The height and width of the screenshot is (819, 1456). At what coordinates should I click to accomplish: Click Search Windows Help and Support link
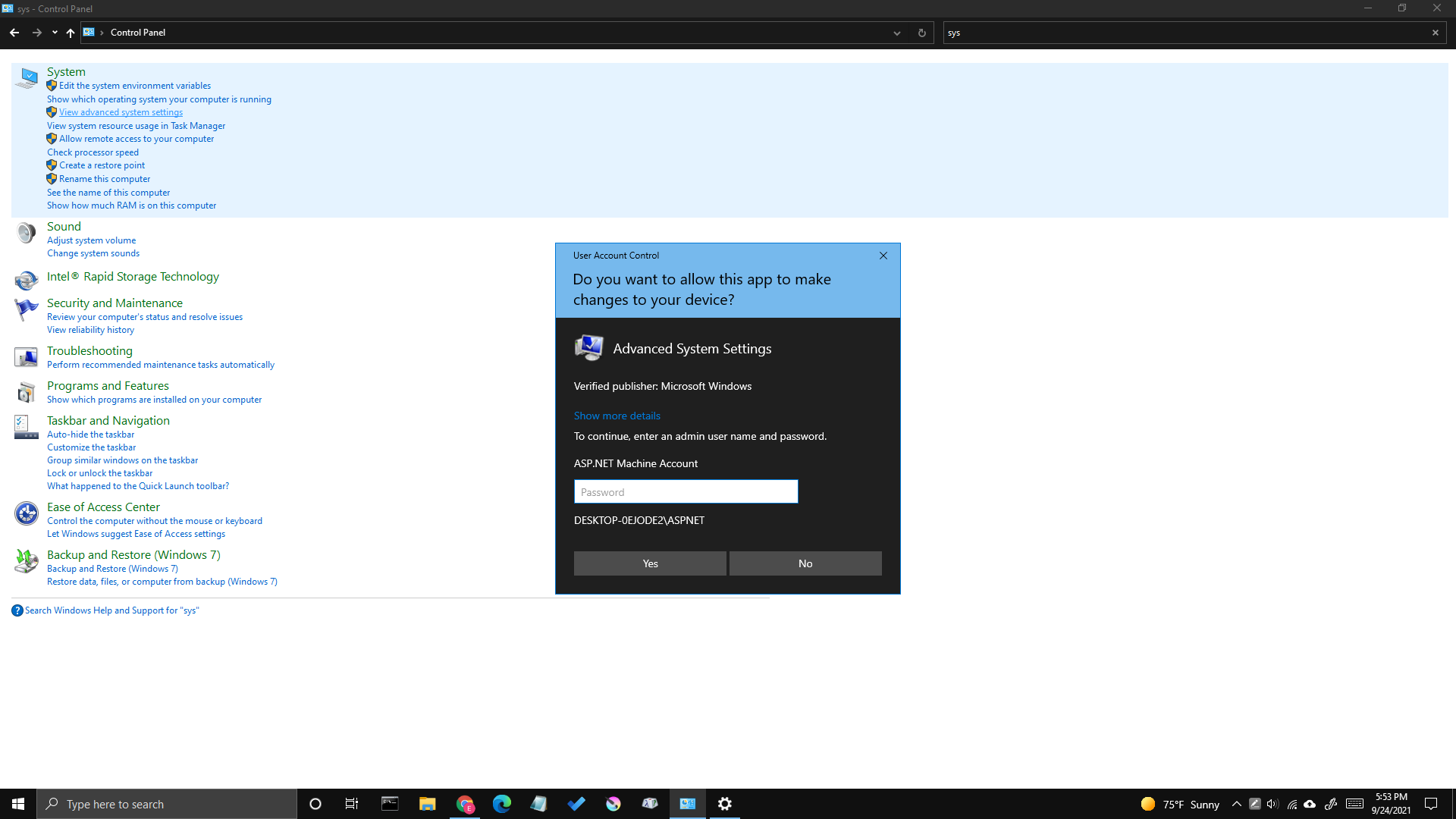[x=111, y=610]
